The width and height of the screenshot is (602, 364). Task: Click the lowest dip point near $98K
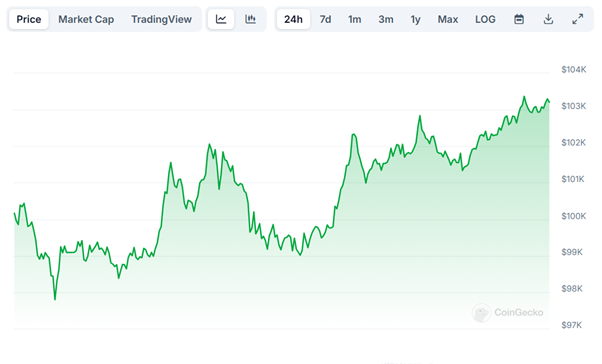(55, 299)
